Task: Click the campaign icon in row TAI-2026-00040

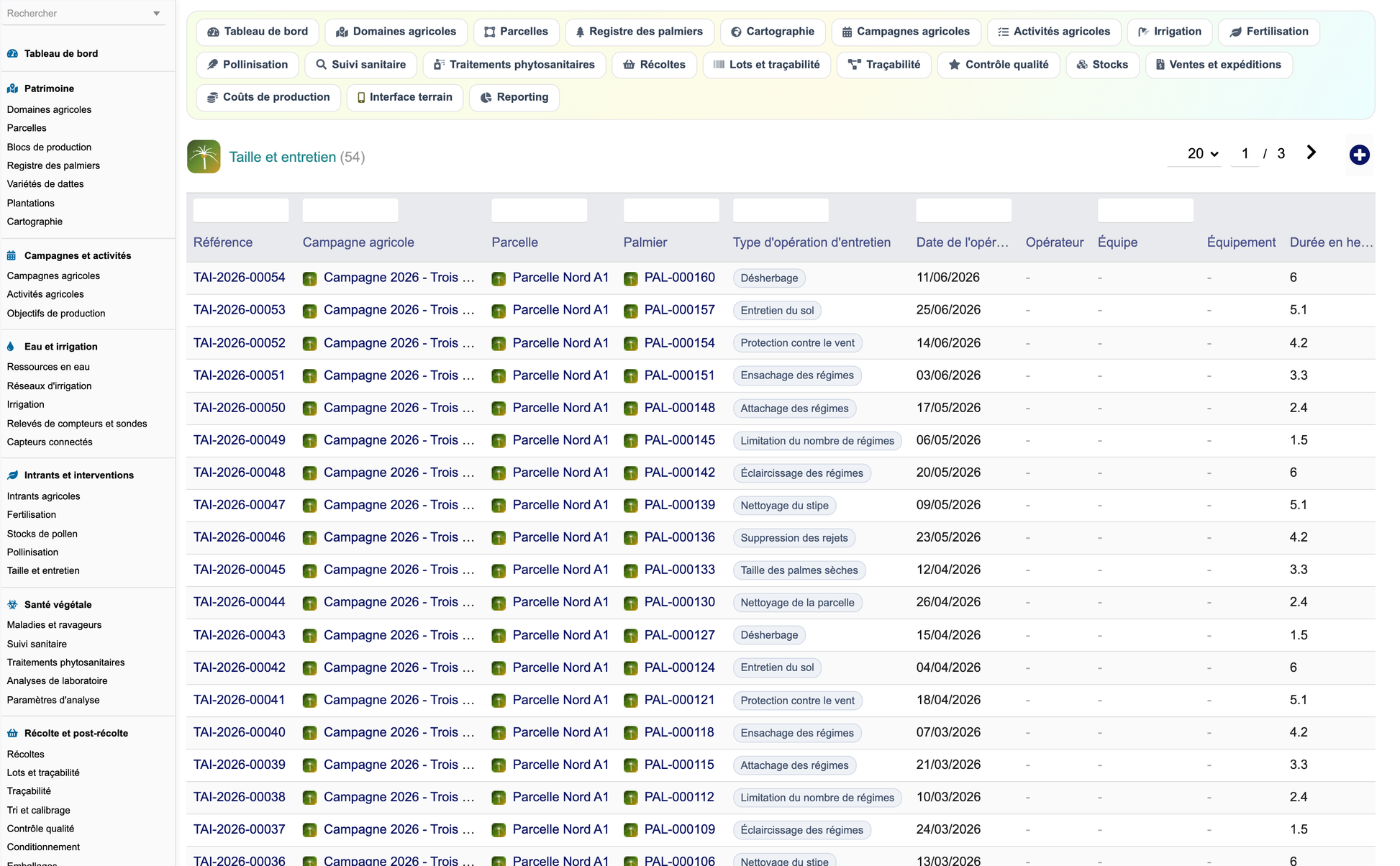Action: tap(309, 733)
